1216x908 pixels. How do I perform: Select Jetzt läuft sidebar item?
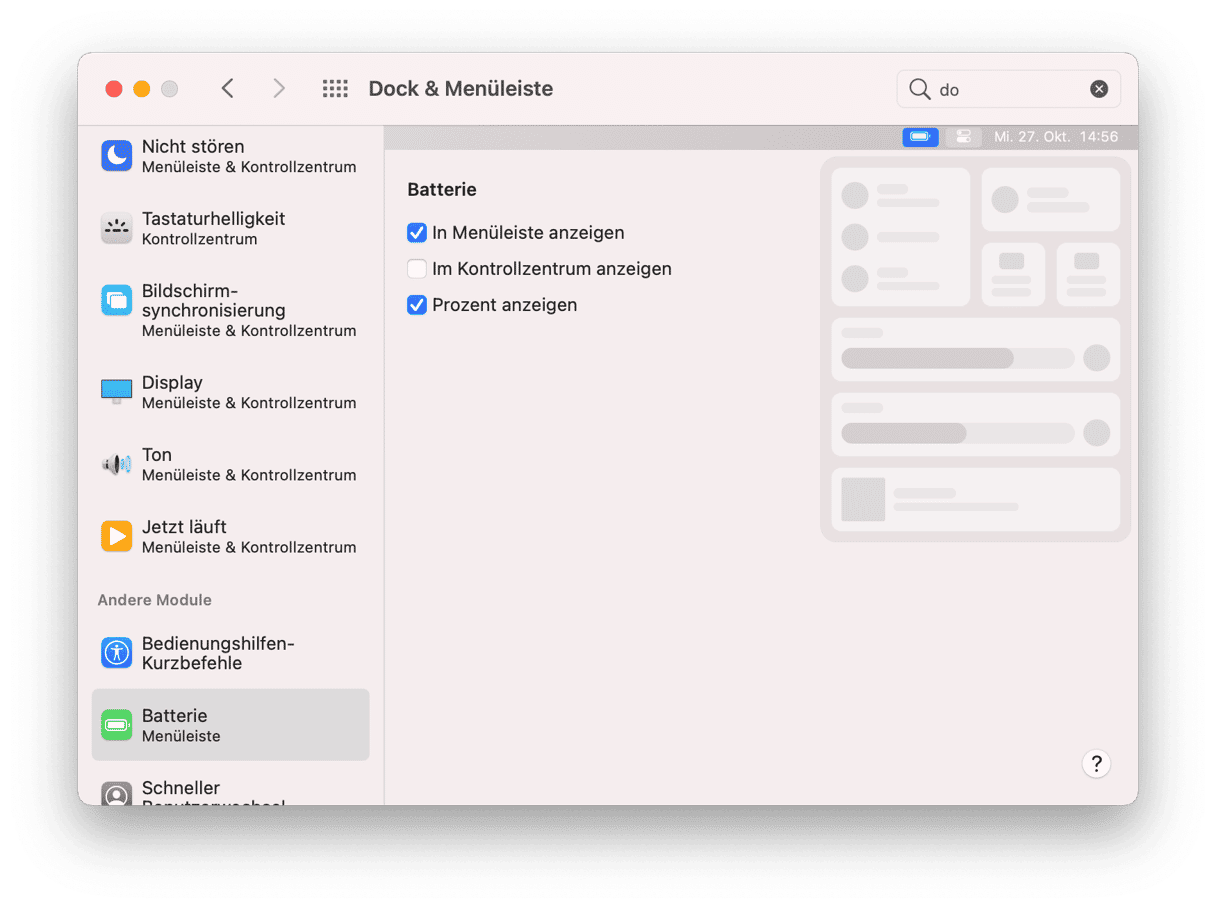point(230,536)
